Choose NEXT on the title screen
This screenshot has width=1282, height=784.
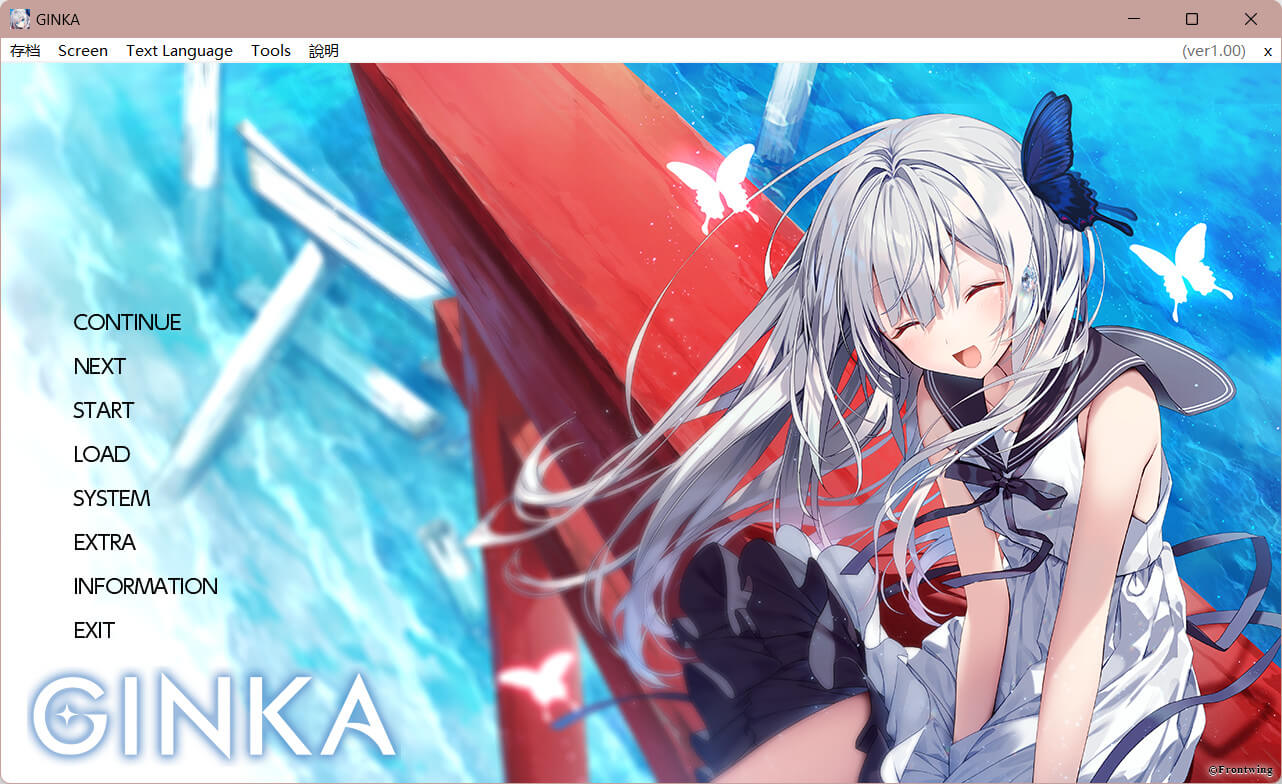tap(100, 366)
